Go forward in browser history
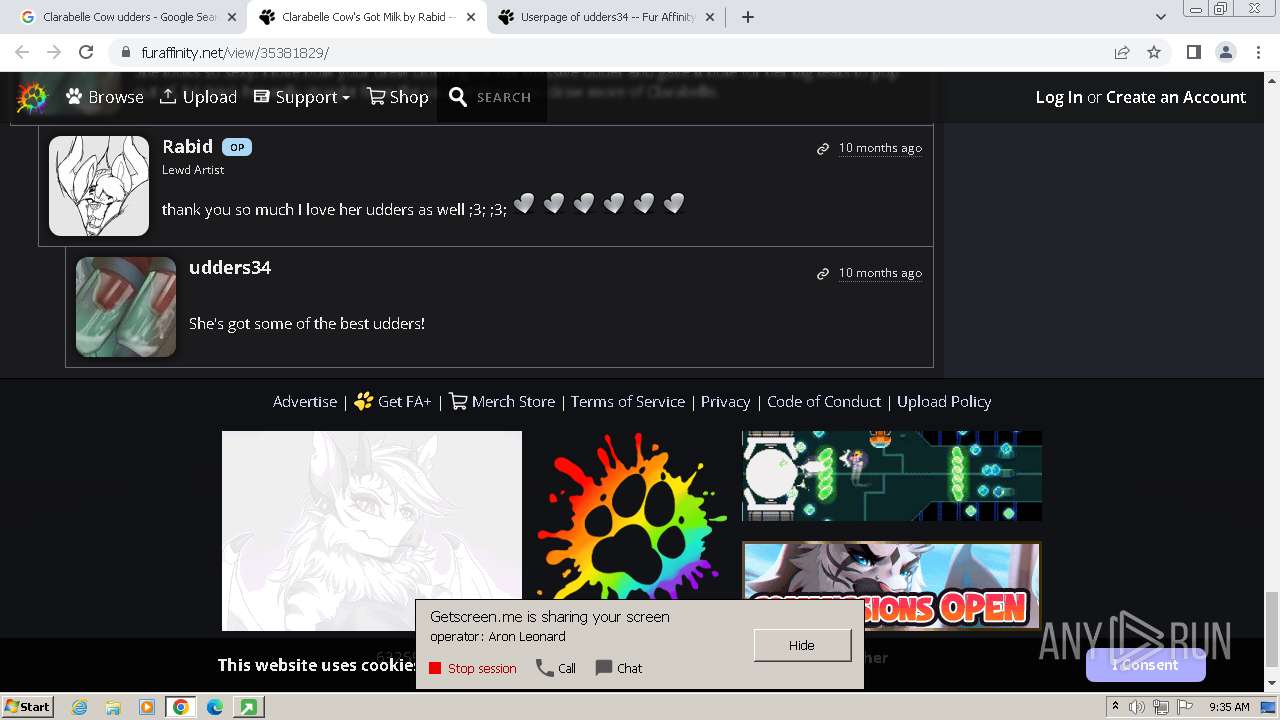The image size is (1280, 720). click(54, 52)
